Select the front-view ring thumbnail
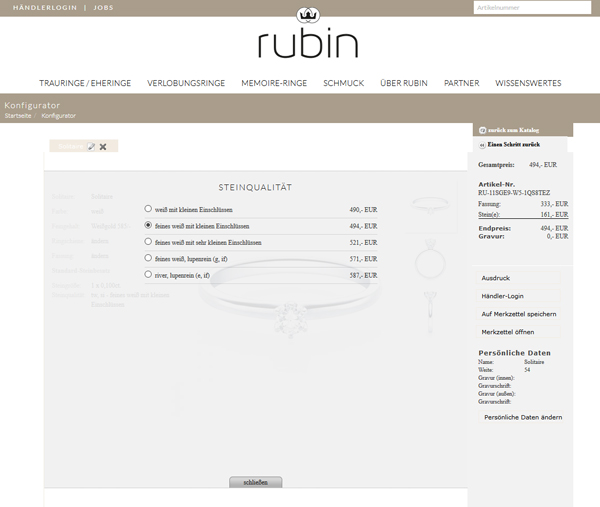This screenshot has height=507, width=600. point(430,259)
